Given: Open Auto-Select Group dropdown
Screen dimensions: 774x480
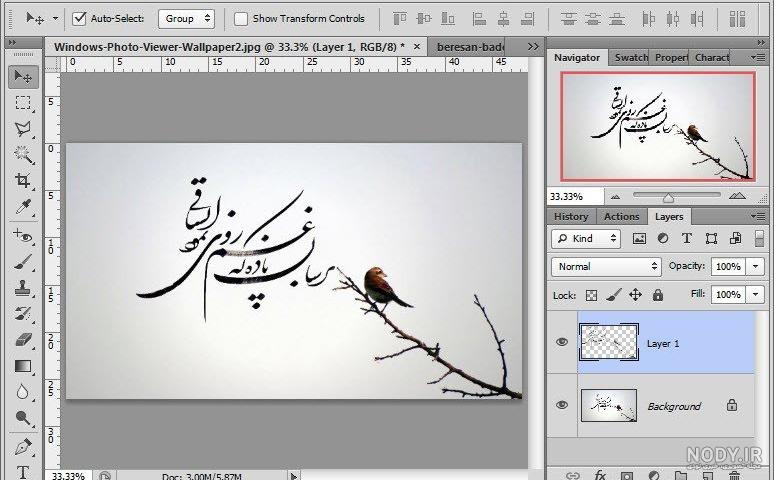Looking at the screenshot, I should 187,19.
